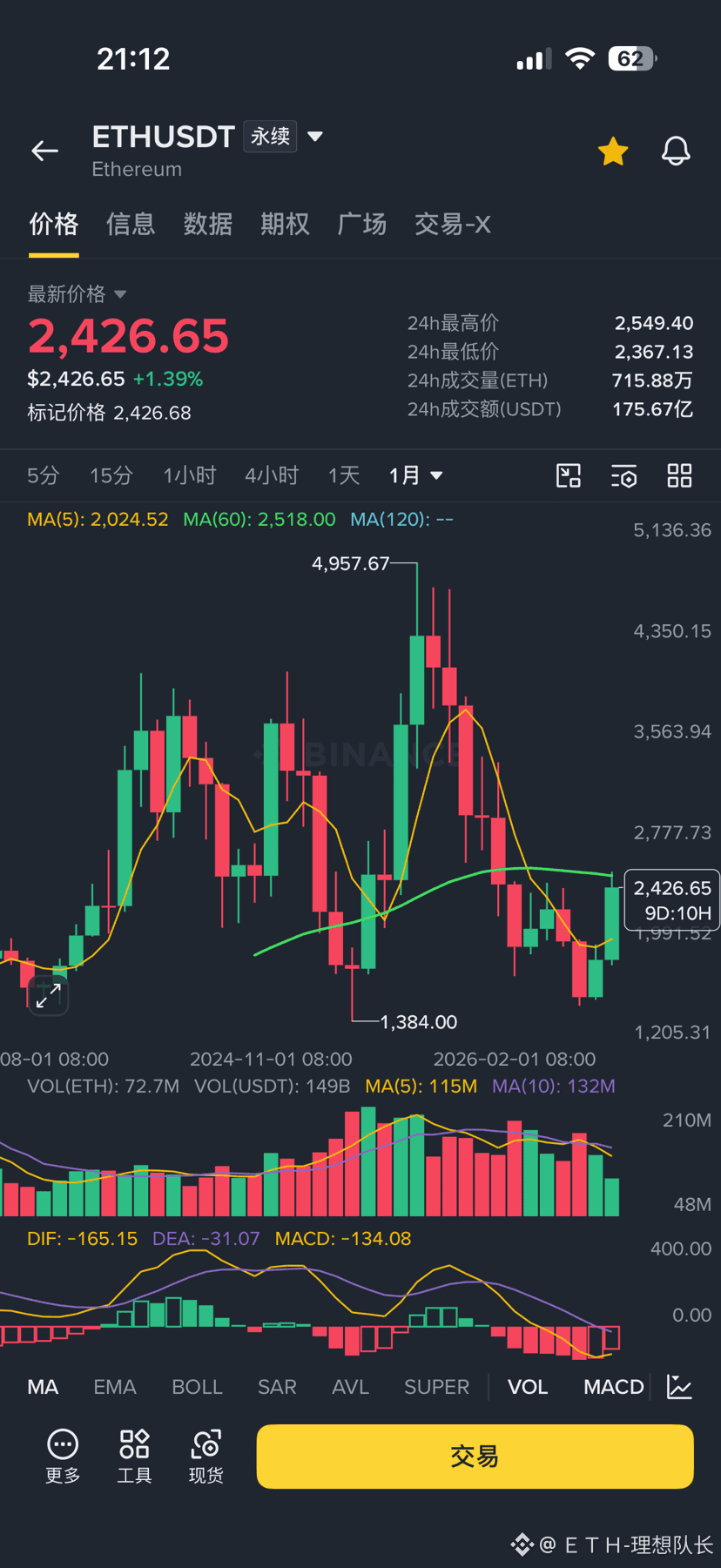Open the grid layout icon
Image resolution: width=721 pixels, height=1568 pixels.
(680, 475)
